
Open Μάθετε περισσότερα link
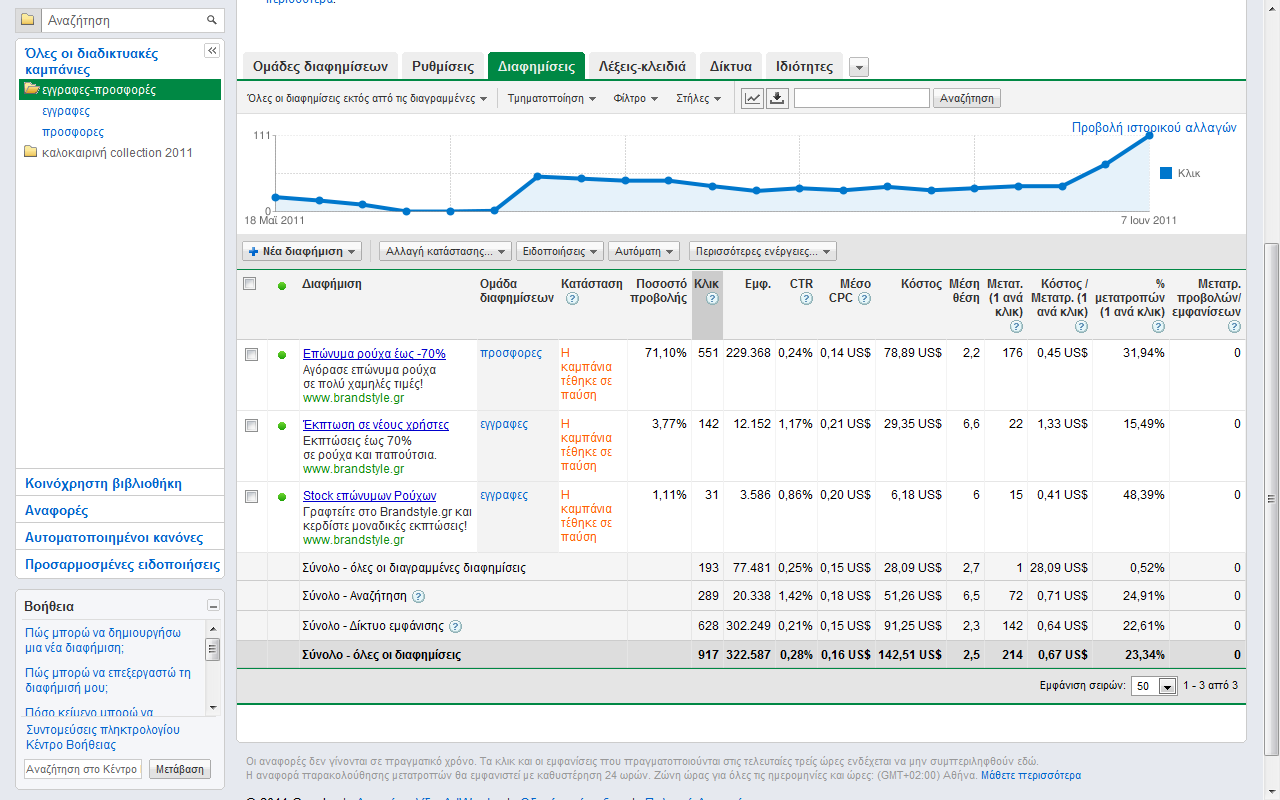[1031, 775]
